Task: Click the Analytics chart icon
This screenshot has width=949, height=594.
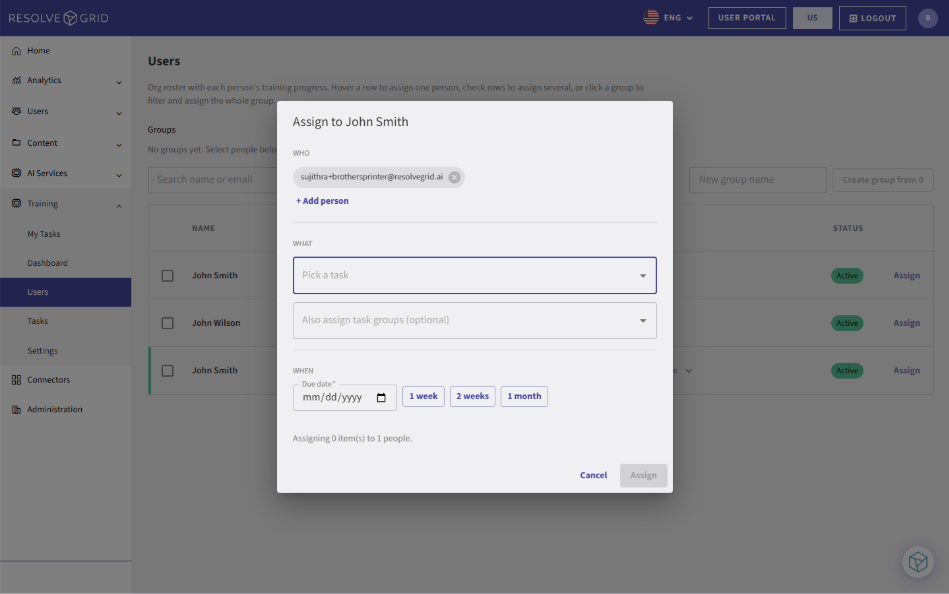Action: coord(16,80)
